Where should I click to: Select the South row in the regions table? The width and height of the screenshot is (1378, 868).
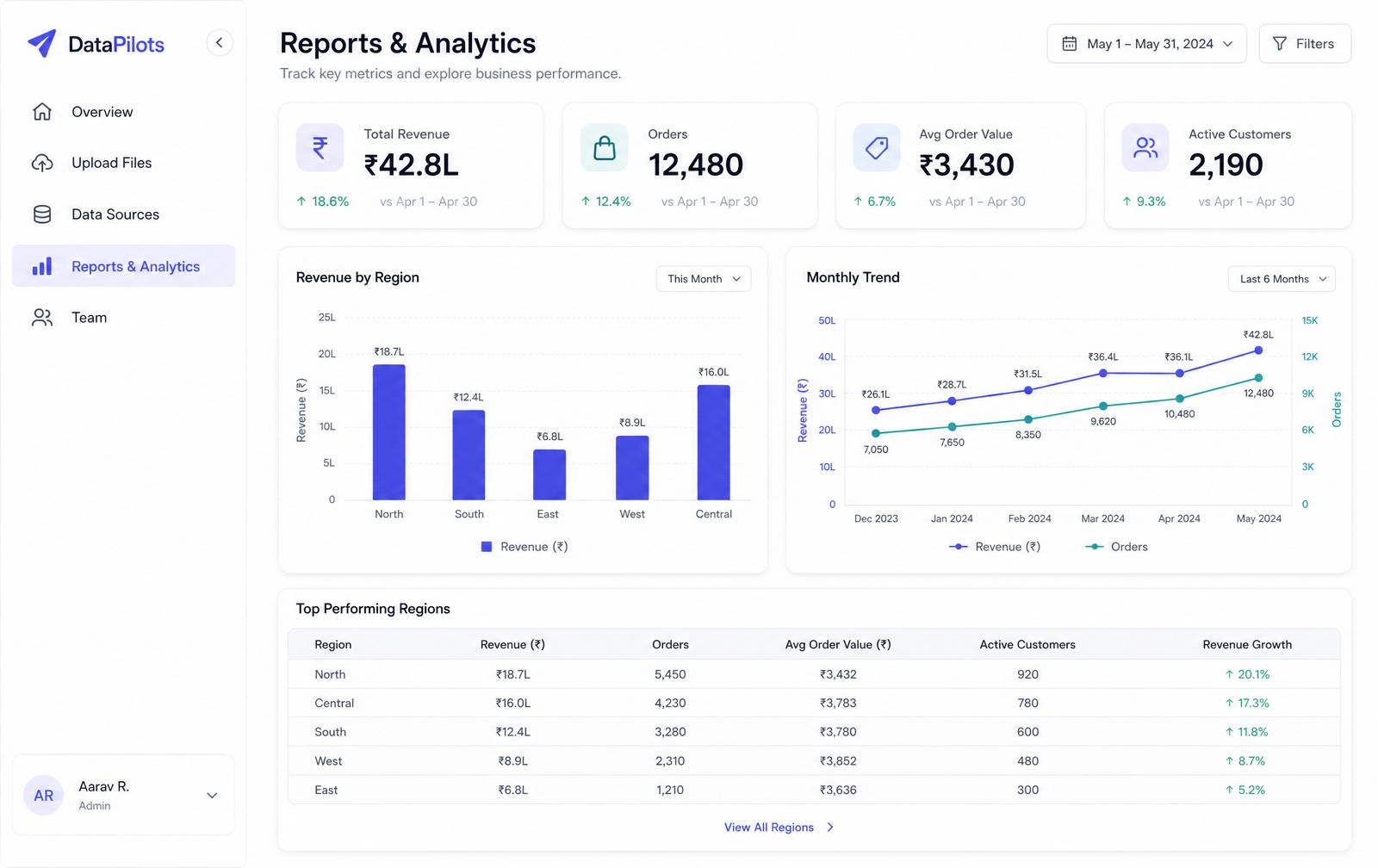pyautogui.click(x=814, y=732)
